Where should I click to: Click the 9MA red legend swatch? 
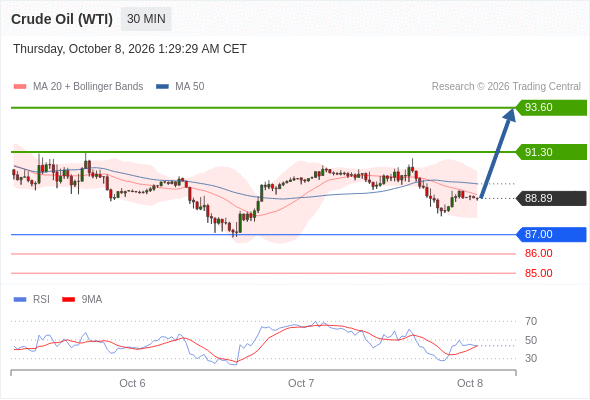[68, 300]
